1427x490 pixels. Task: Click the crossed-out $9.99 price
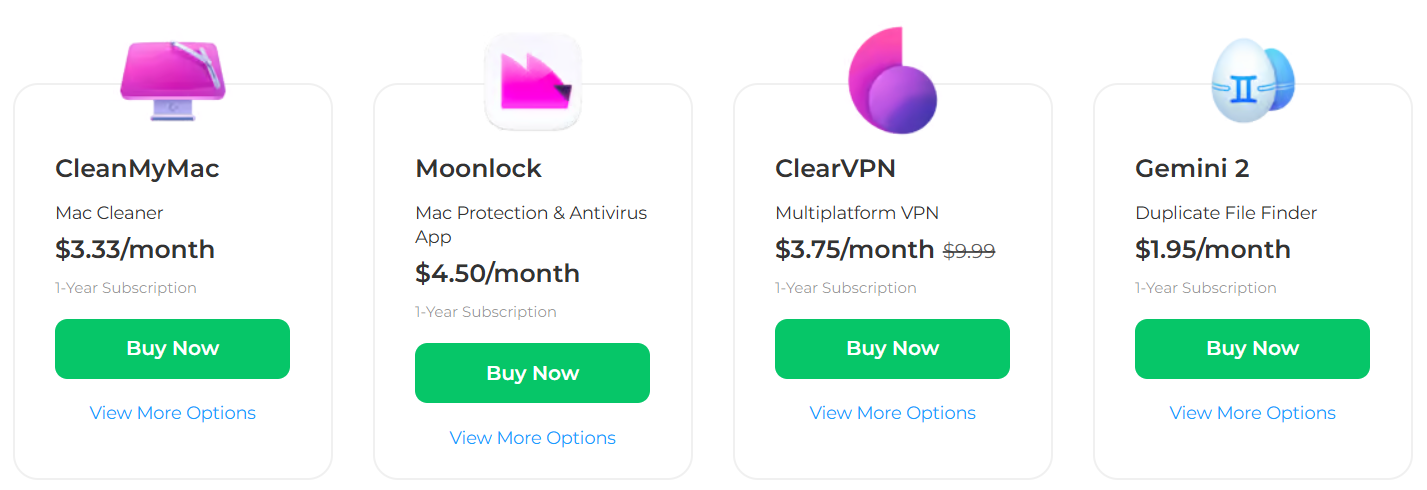pyautogui.click(x=969, y=251)
